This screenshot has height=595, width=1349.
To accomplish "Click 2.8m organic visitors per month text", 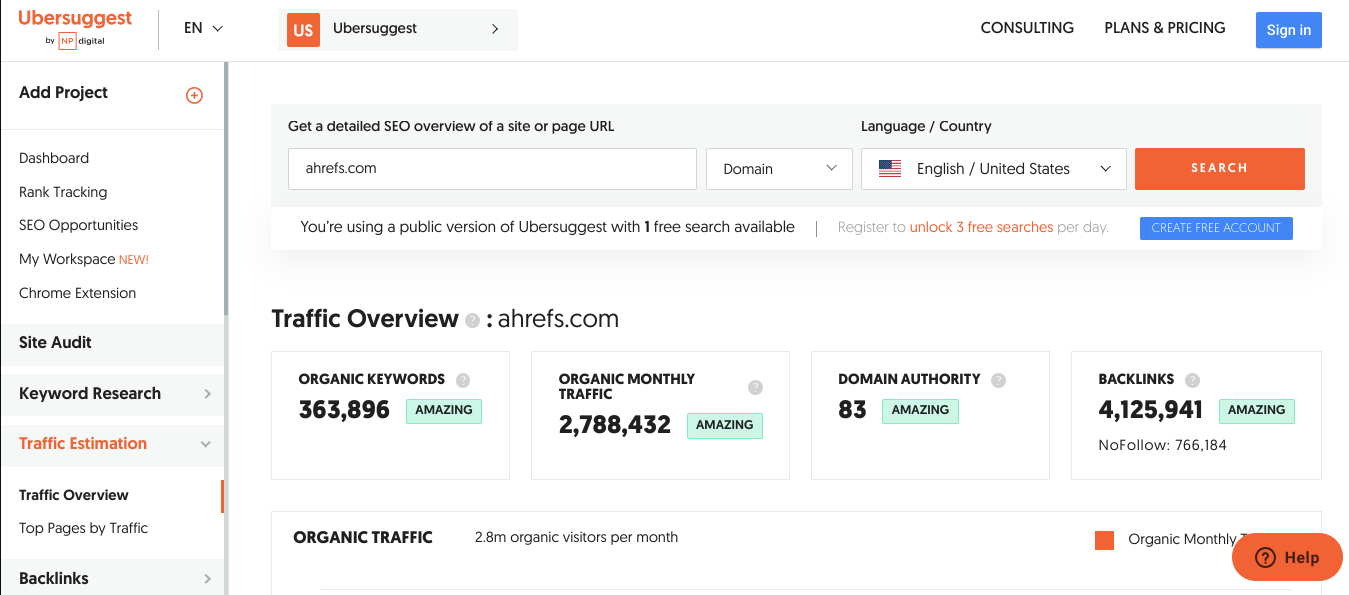I will tap(576, 538).
